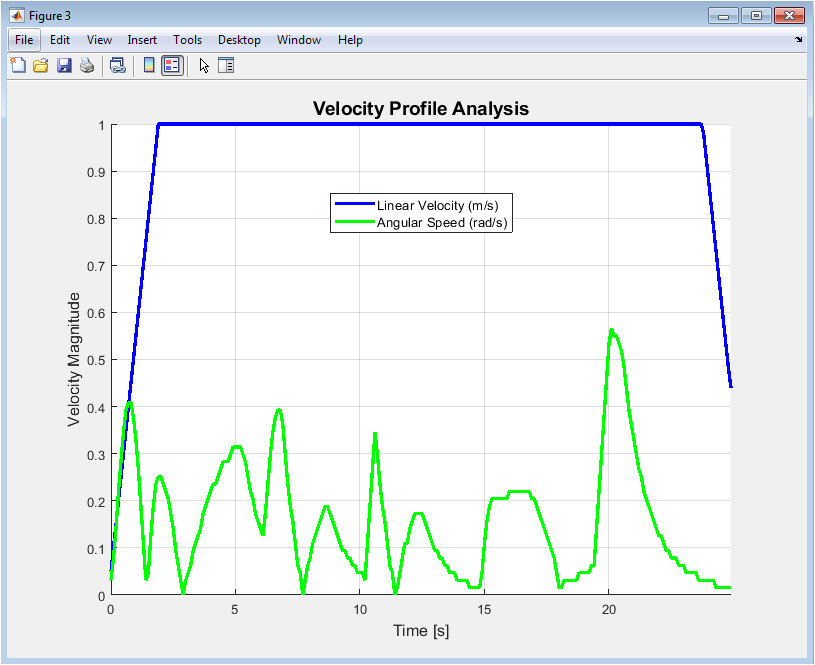Open a file using the folder icon

tap(41, 66)
